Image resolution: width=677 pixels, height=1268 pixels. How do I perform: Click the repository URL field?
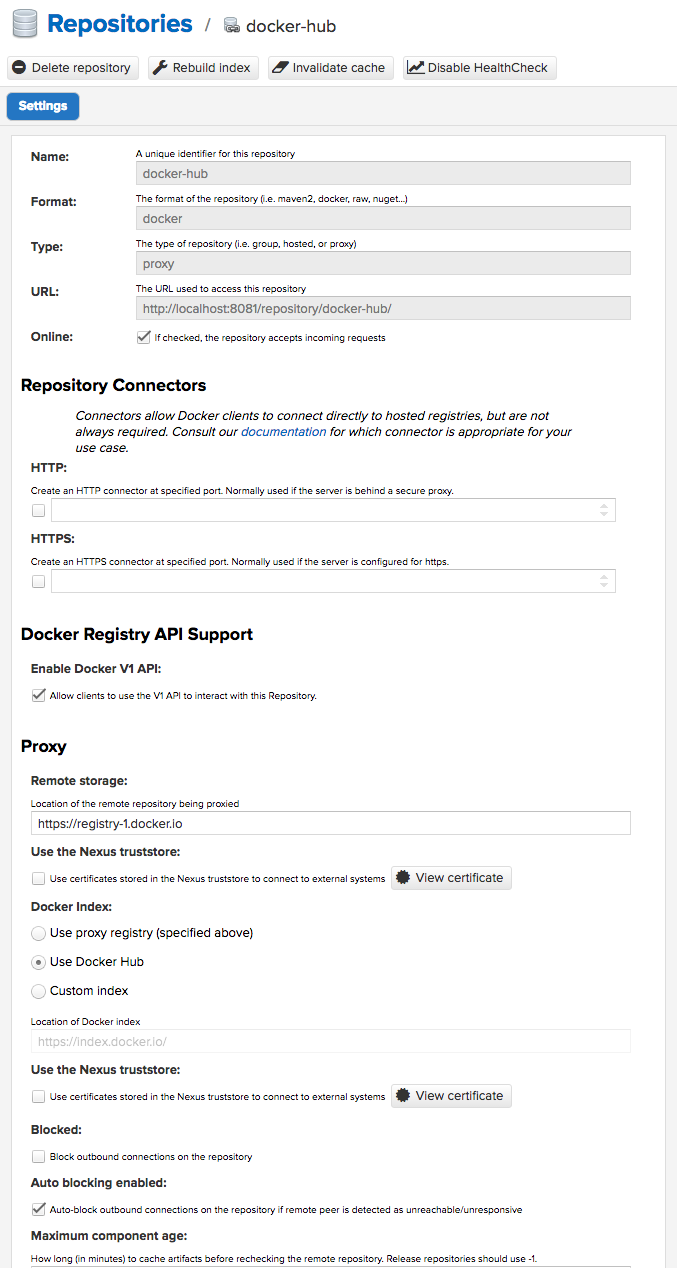click(x=383, y=308)
